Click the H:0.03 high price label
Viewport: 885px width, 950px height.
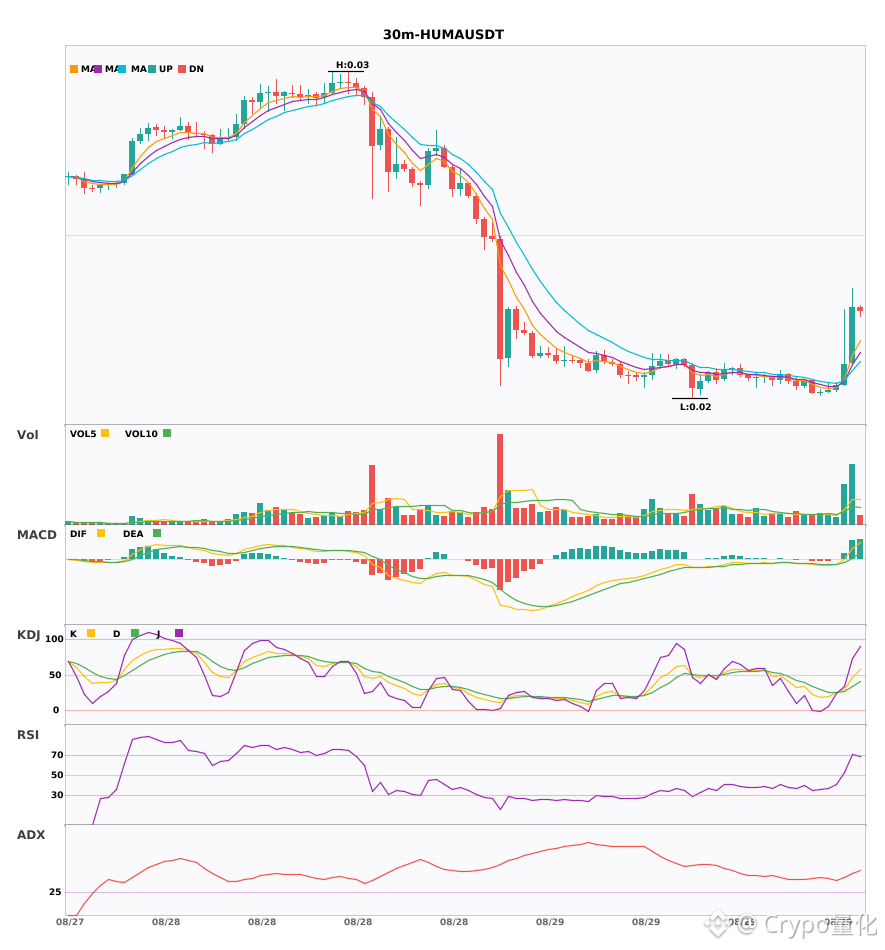pos(353,65)
